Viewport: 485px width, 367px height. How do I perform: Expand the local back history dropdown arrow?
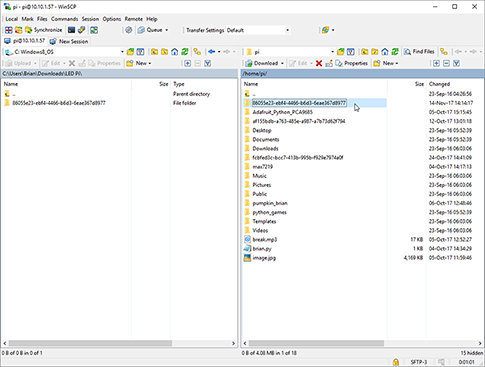tap(219, 52)
